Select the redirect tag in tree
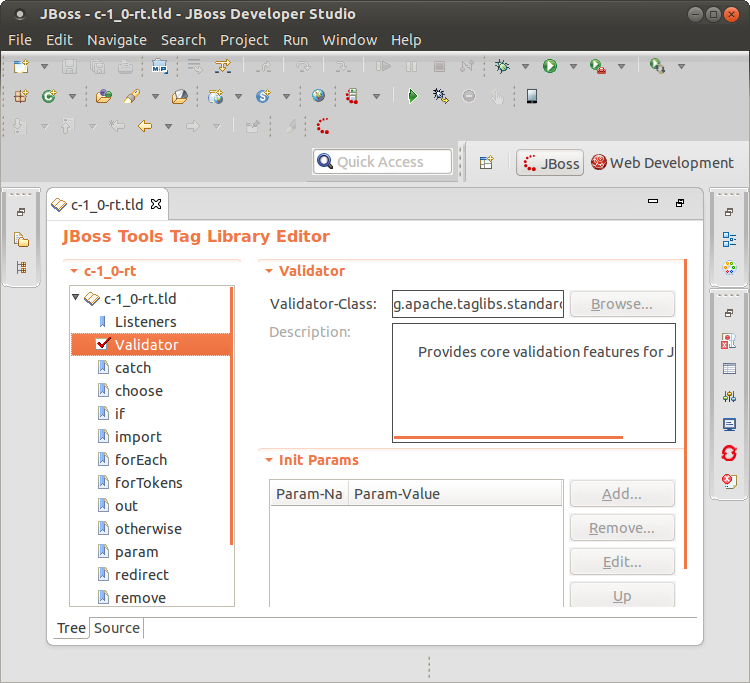Screen dimensions: 750x683 tap(142, 574)
